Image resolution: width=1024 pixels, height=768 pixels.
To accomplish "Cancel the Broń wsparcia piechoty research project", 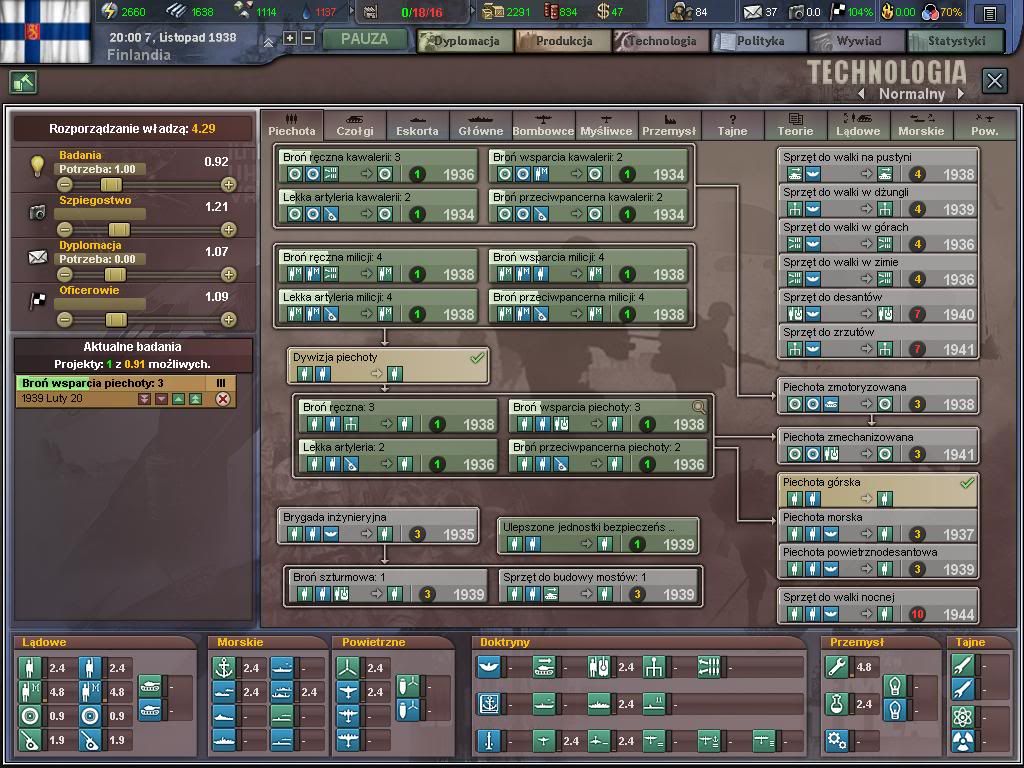I will [223, 399].
